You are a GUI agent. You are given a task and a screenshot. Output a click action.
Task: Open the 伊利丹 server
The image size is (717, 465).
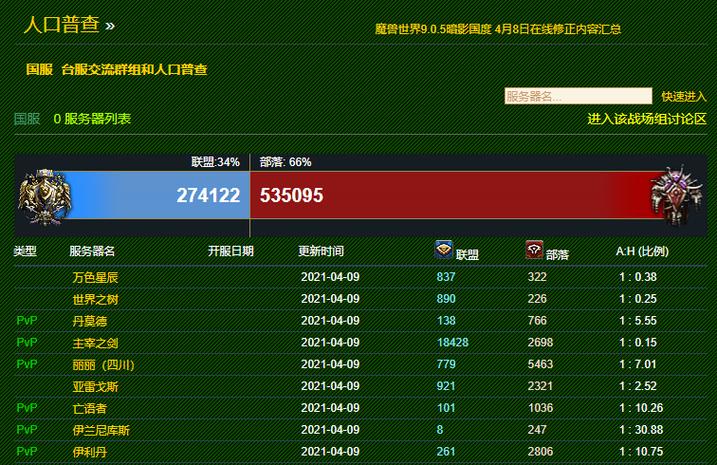(90, 452)
